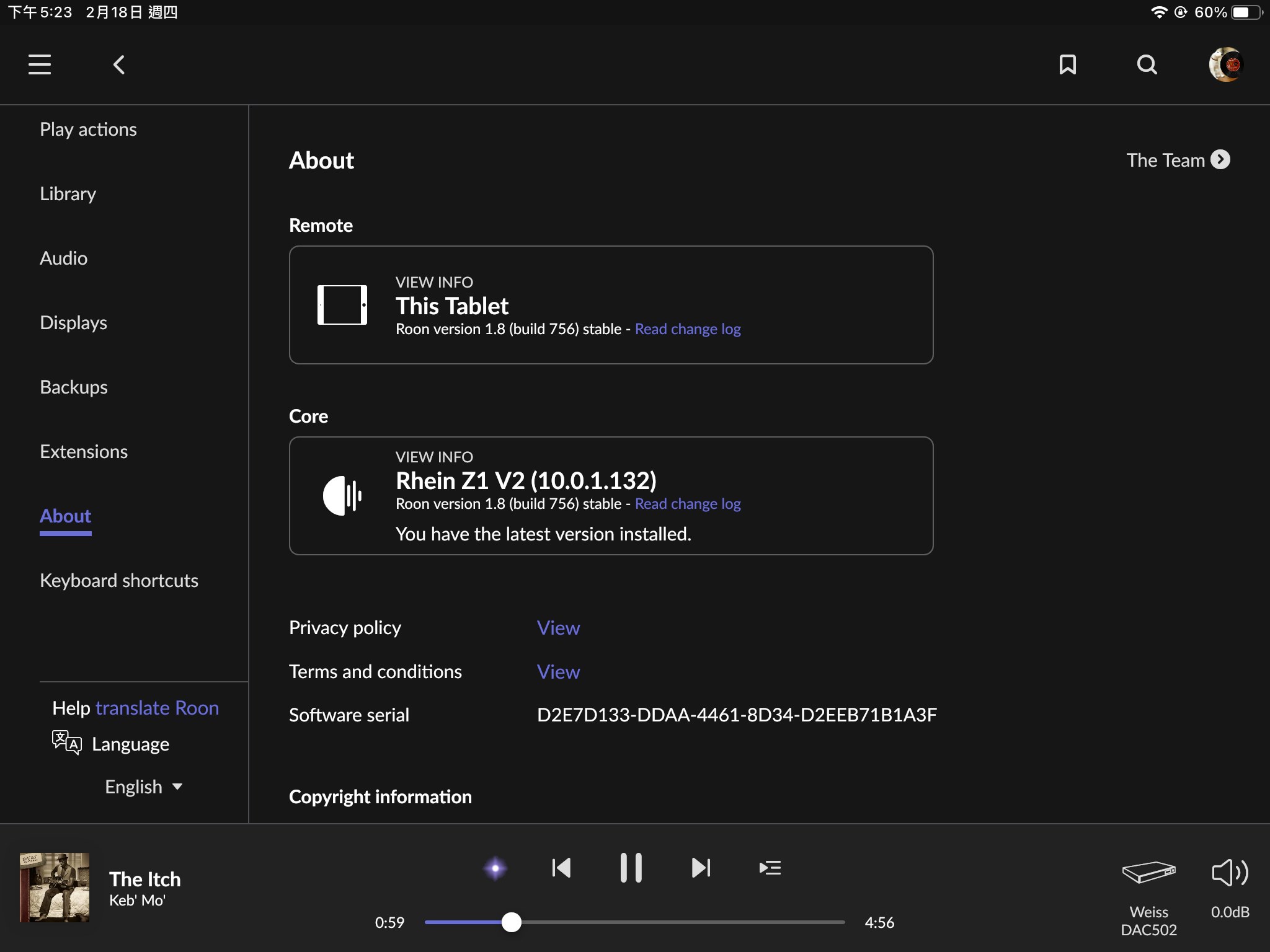This screenshot has height=952, width=1270.
Task: Open Library settings
Action: click(x=68, y=193)
